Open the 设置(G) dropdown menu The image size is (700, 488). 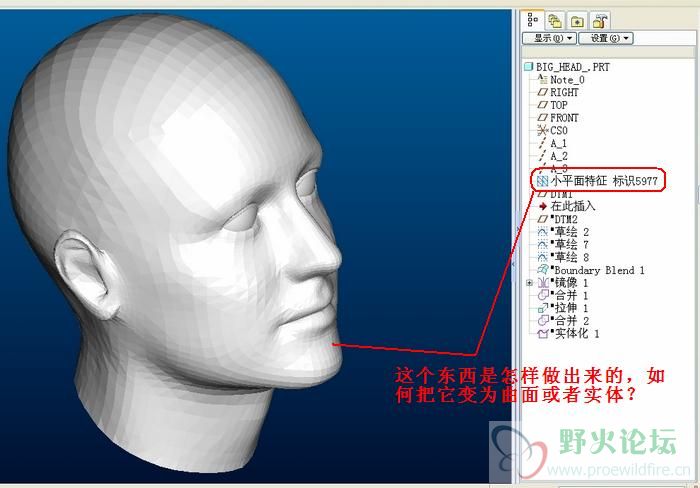click(606, 38)
